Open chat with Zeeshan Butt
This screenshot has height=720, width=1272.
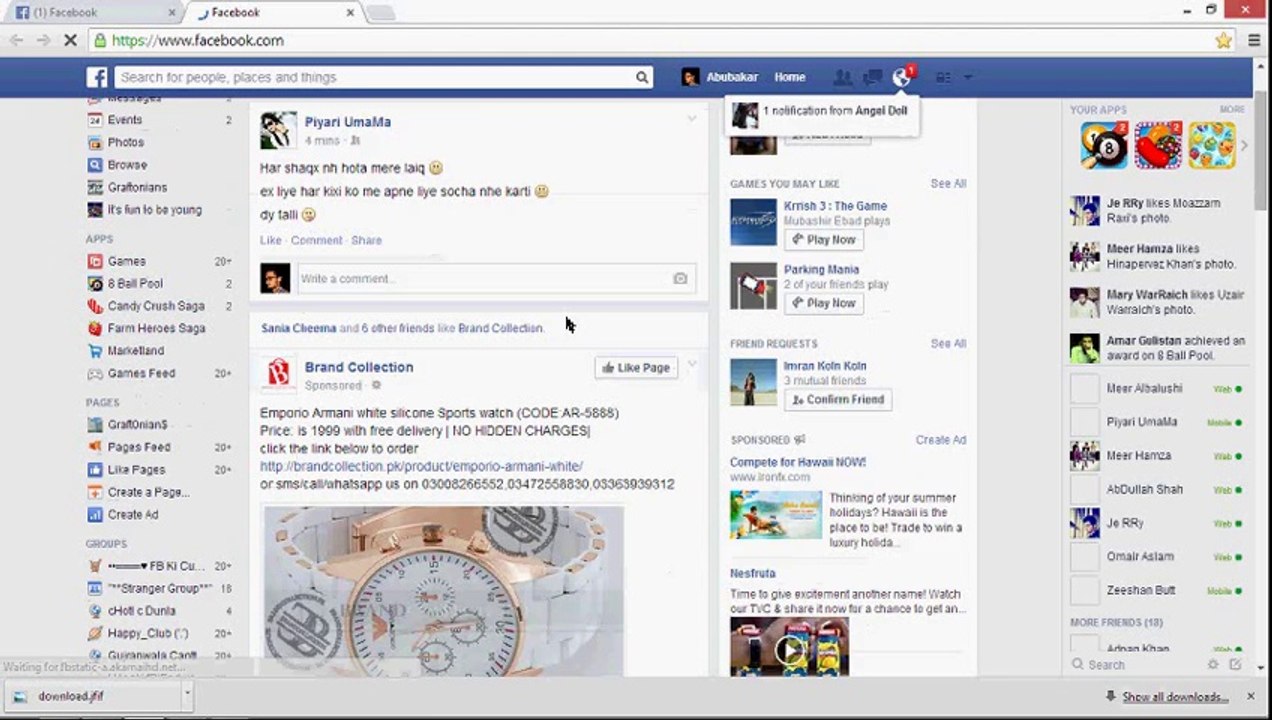[x=1157, y=591]
